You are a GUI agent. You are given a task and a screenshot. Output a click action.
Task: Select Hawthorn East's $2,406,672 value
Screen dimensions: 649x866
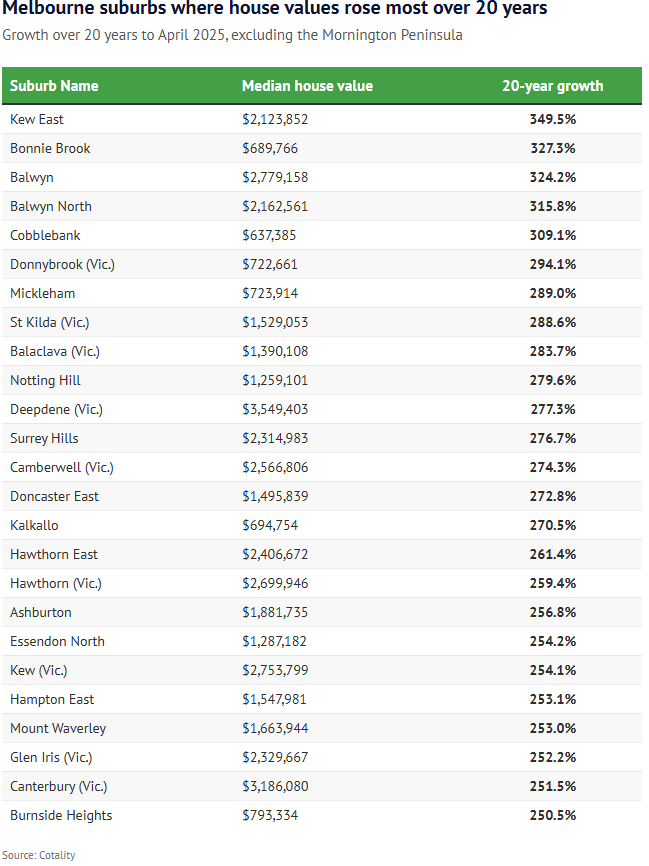pos(275,554)
